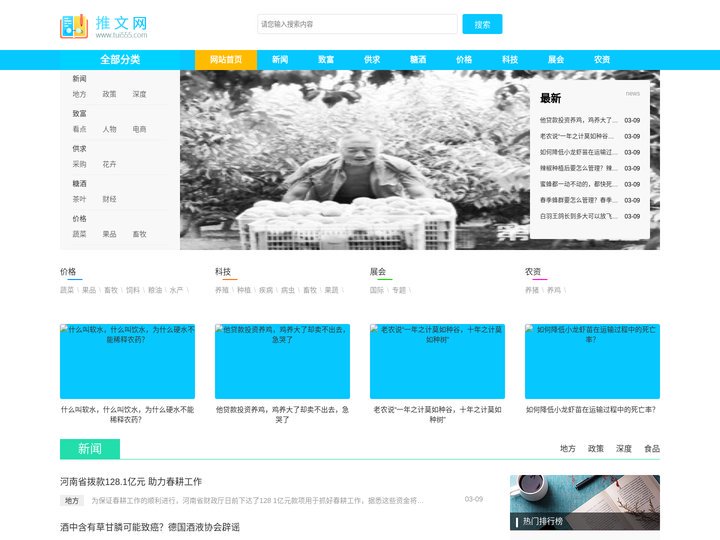Open headline 河南省拨款128.1亿元 助力春耕工作
The height and width of the screenshot is (540, 720).
(131, 482)
